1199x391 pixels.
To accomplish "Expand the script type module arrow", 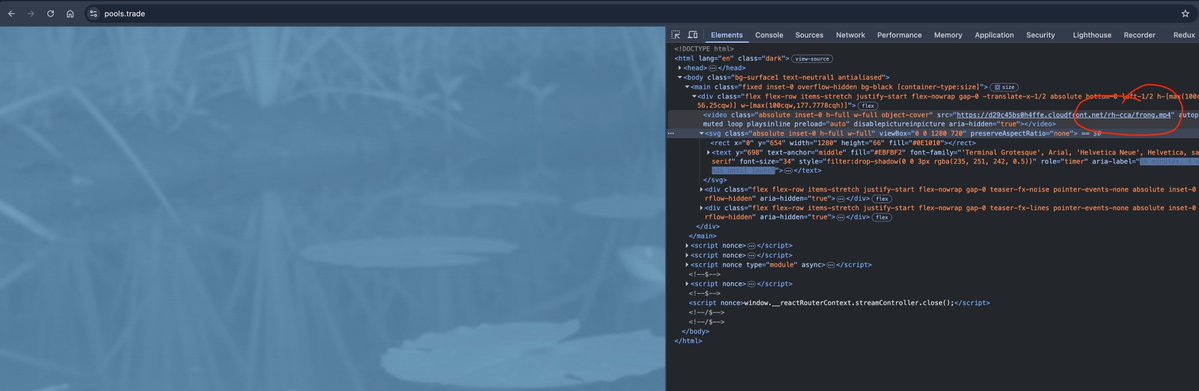I will pyautogui.click(x=687, y=265).
